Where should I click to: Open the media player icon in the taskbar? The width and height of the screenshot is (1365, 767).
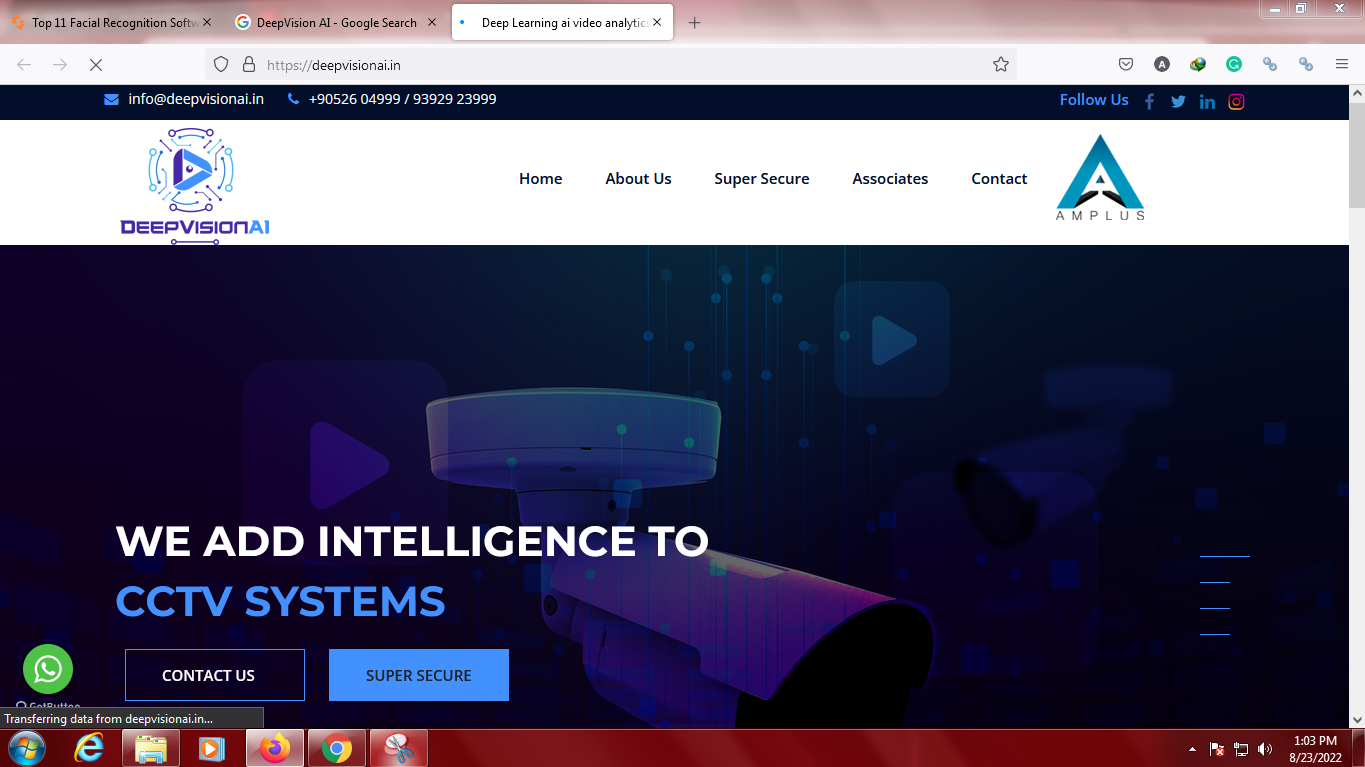coord(211,748)
